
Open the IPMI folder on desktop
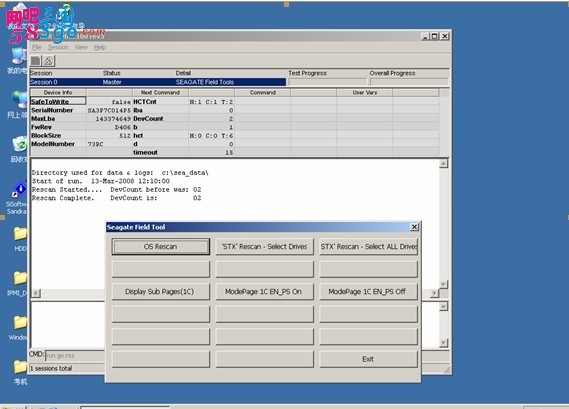18,283
